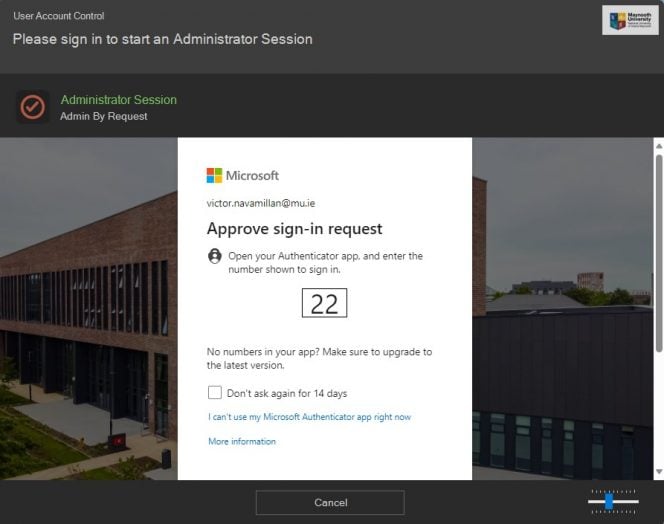Click the scrollbar down arrow
The height and width of the screenshot is (524, 664).
(659, 471)
